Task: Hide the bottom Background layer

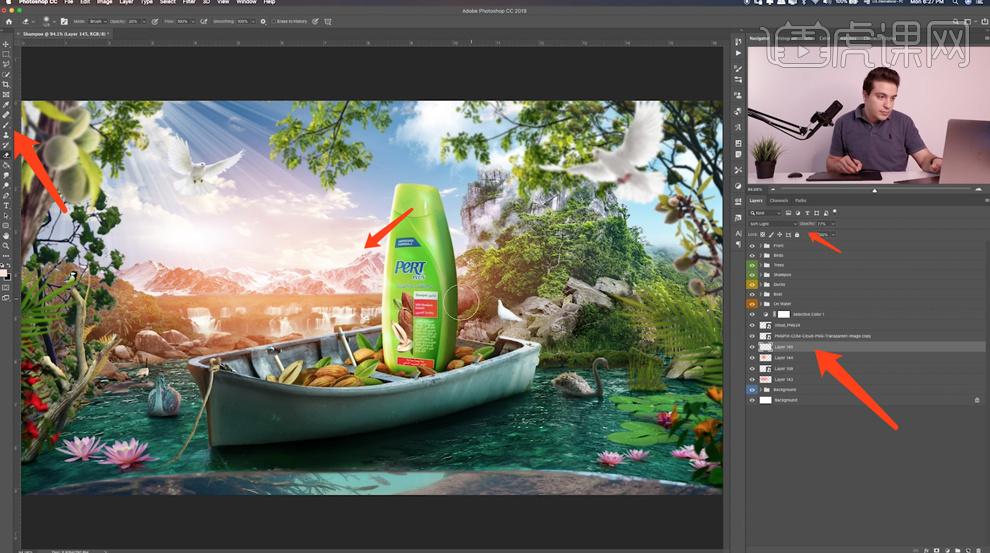Action: (752, 400)
